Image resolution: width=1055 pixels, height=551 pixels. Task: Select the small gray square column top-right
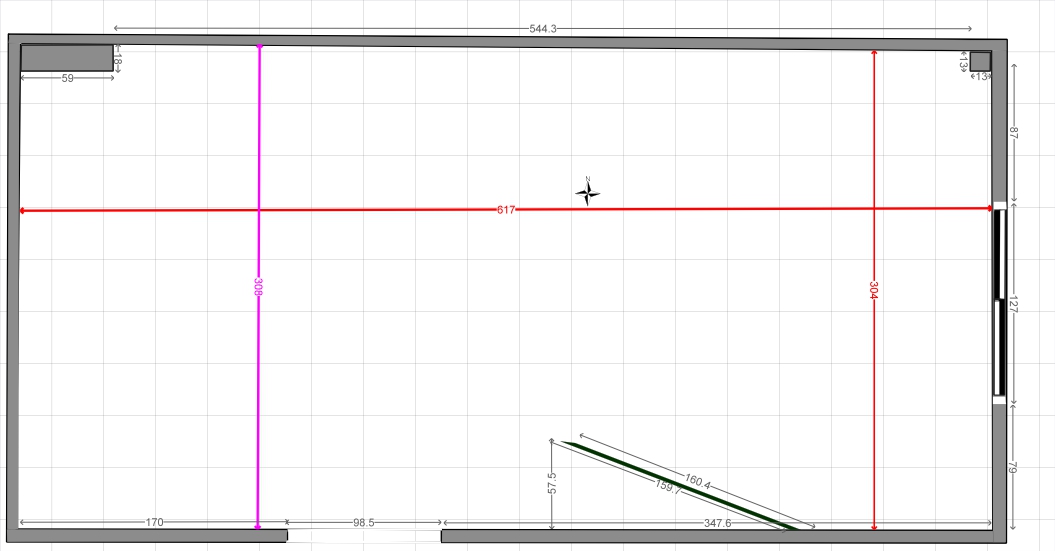click(980, 61)
